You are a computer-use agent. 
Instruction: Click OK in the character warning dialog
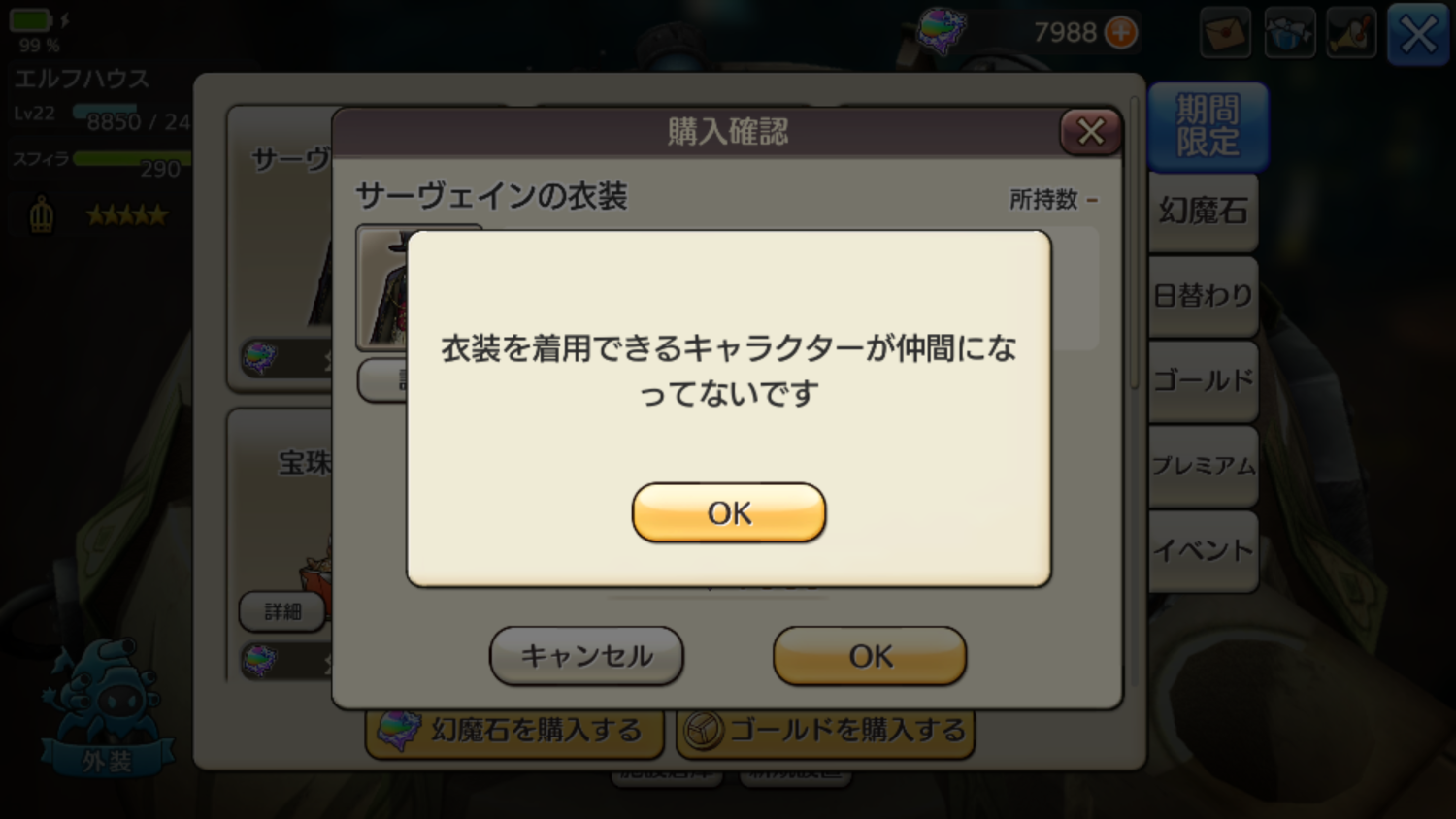[729, 512]
